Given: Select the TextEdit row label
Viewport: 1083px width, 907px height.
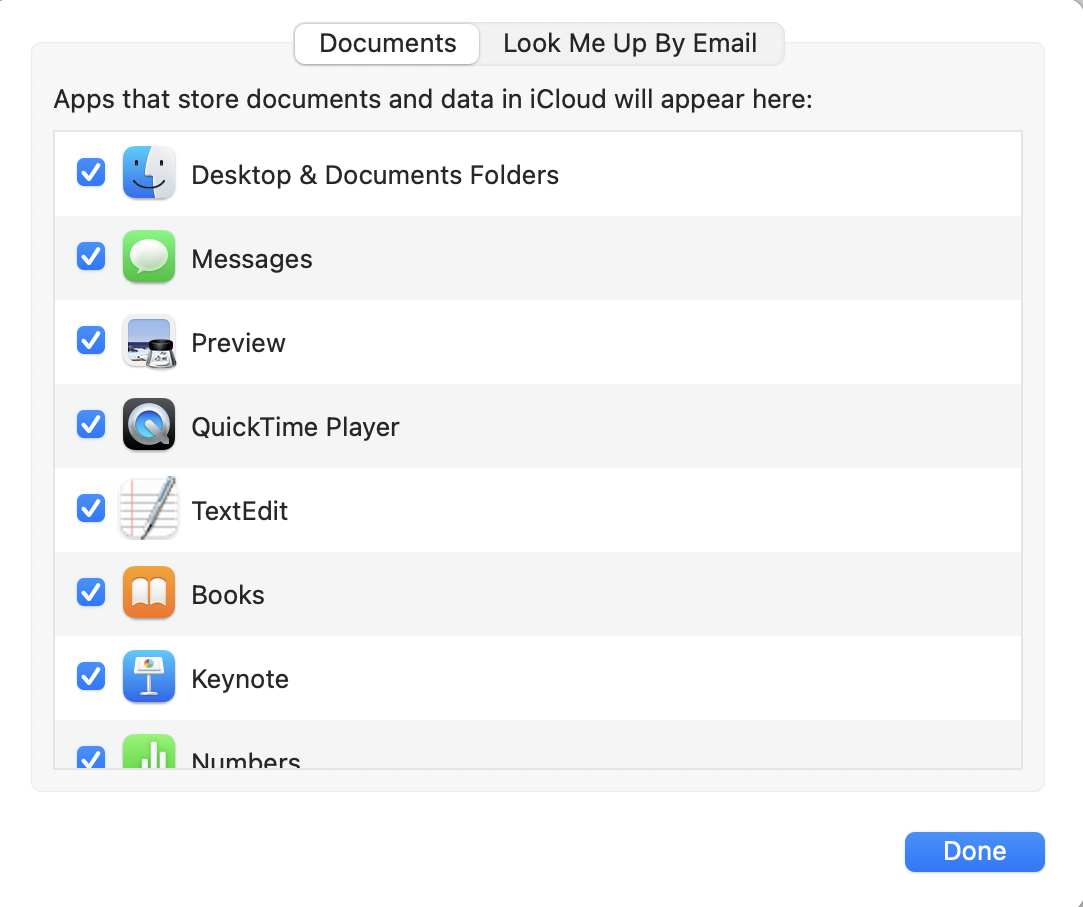Looking at the screenshot, I should pos(240,511).
